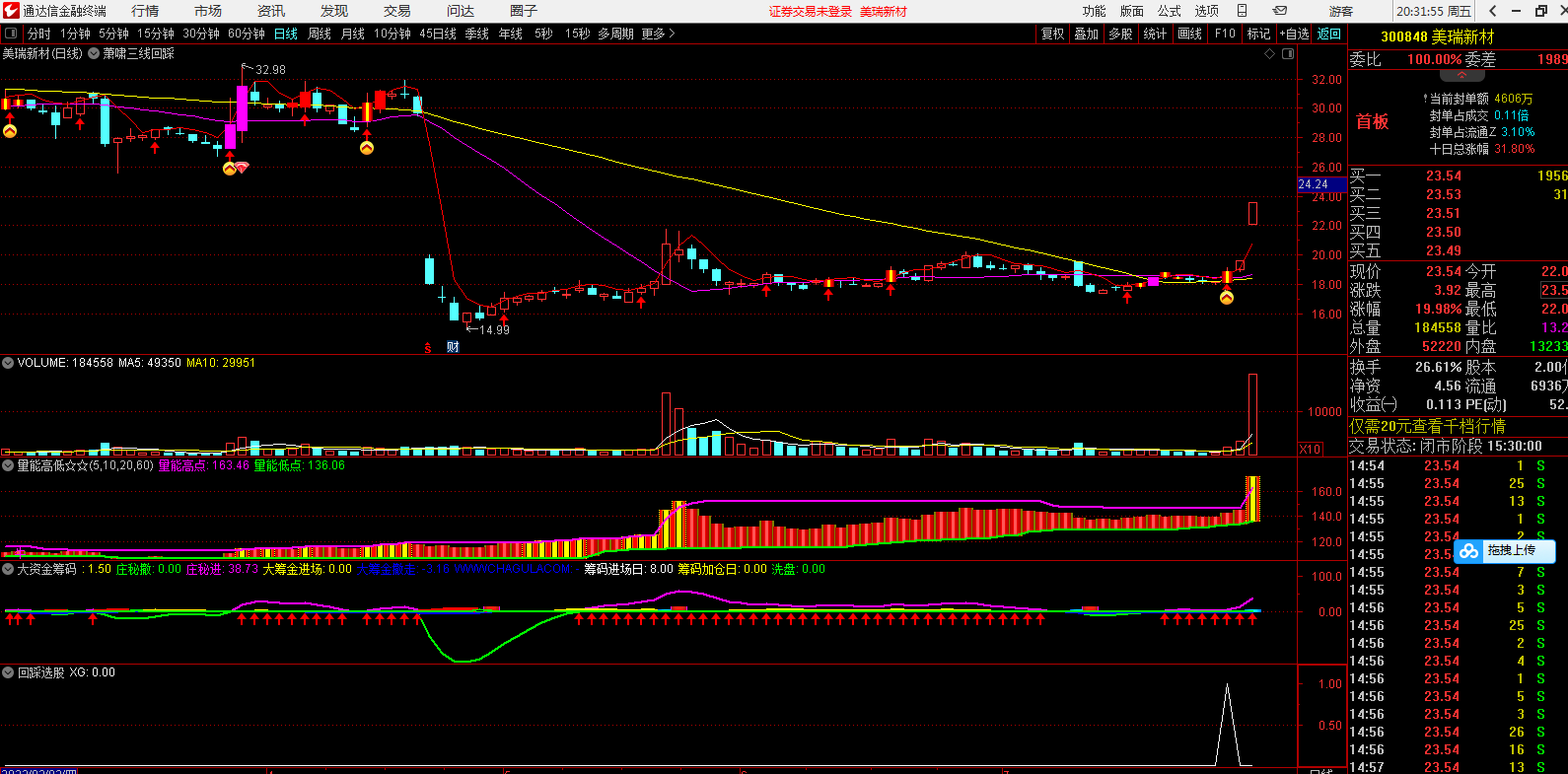
Task: Click the back arrow beside the clock
Action: 1493,11
